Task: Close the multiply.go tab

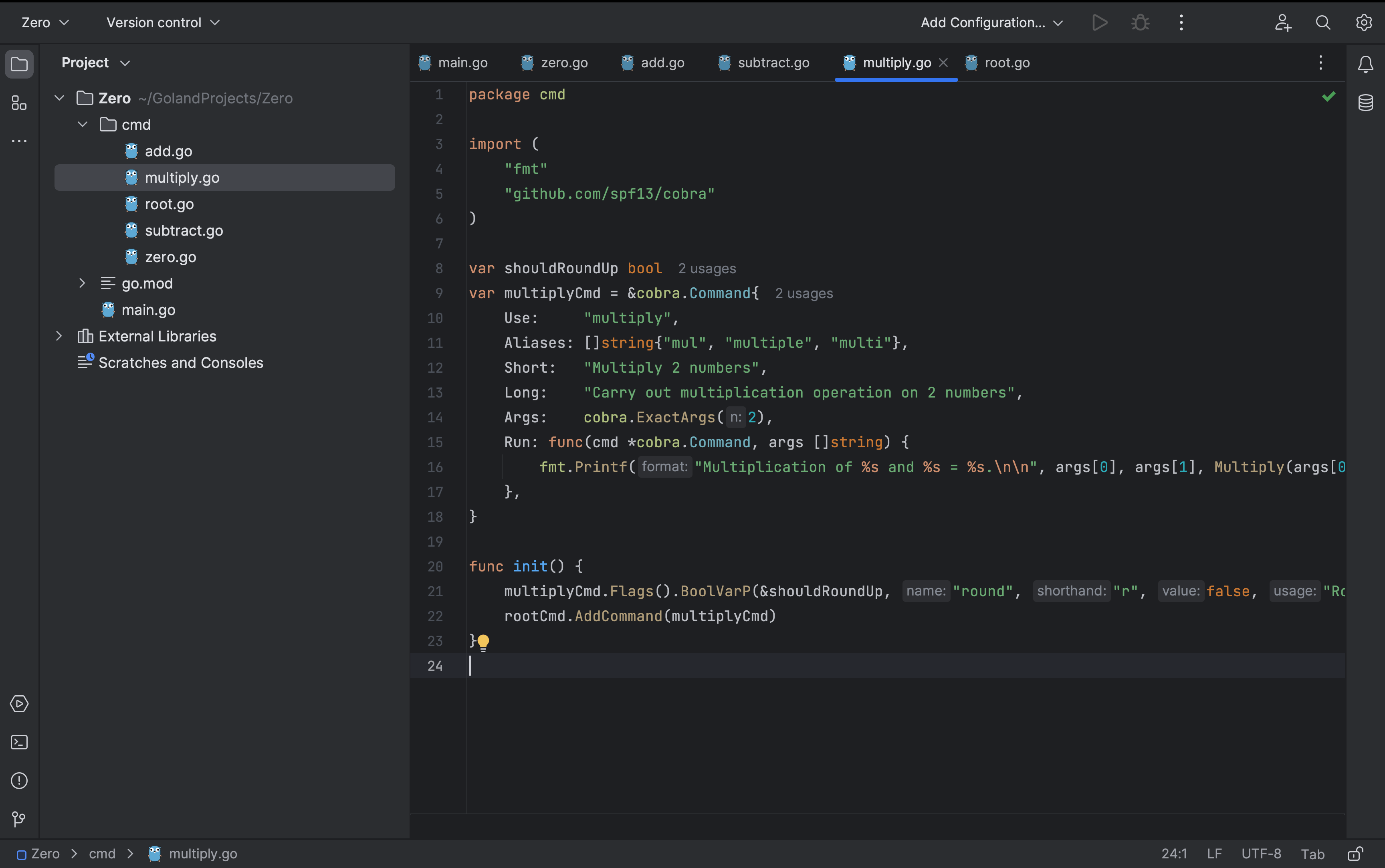Action: pyautogui.click(x=943, y=63)
